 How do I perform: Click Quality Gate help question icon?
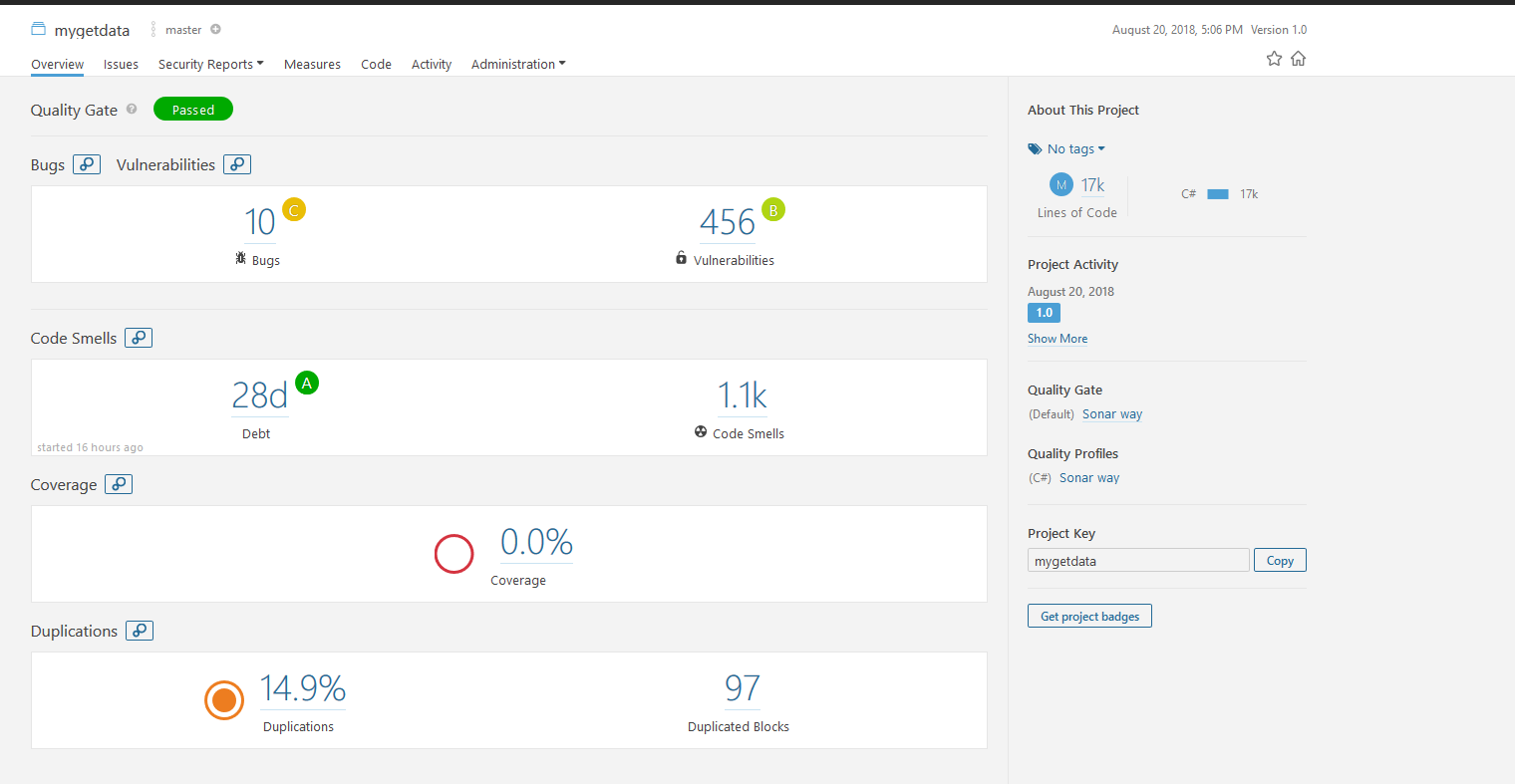click(132, 110)
